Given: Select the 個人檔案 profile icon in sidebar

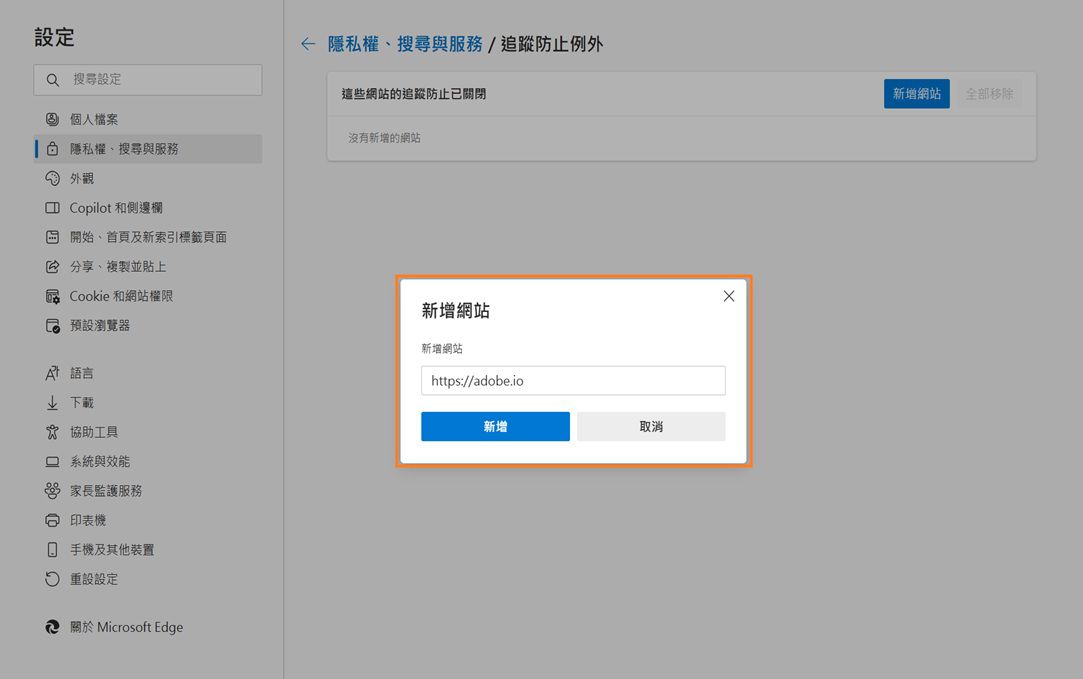Looking at the screenshot, I should pos(52,119).
